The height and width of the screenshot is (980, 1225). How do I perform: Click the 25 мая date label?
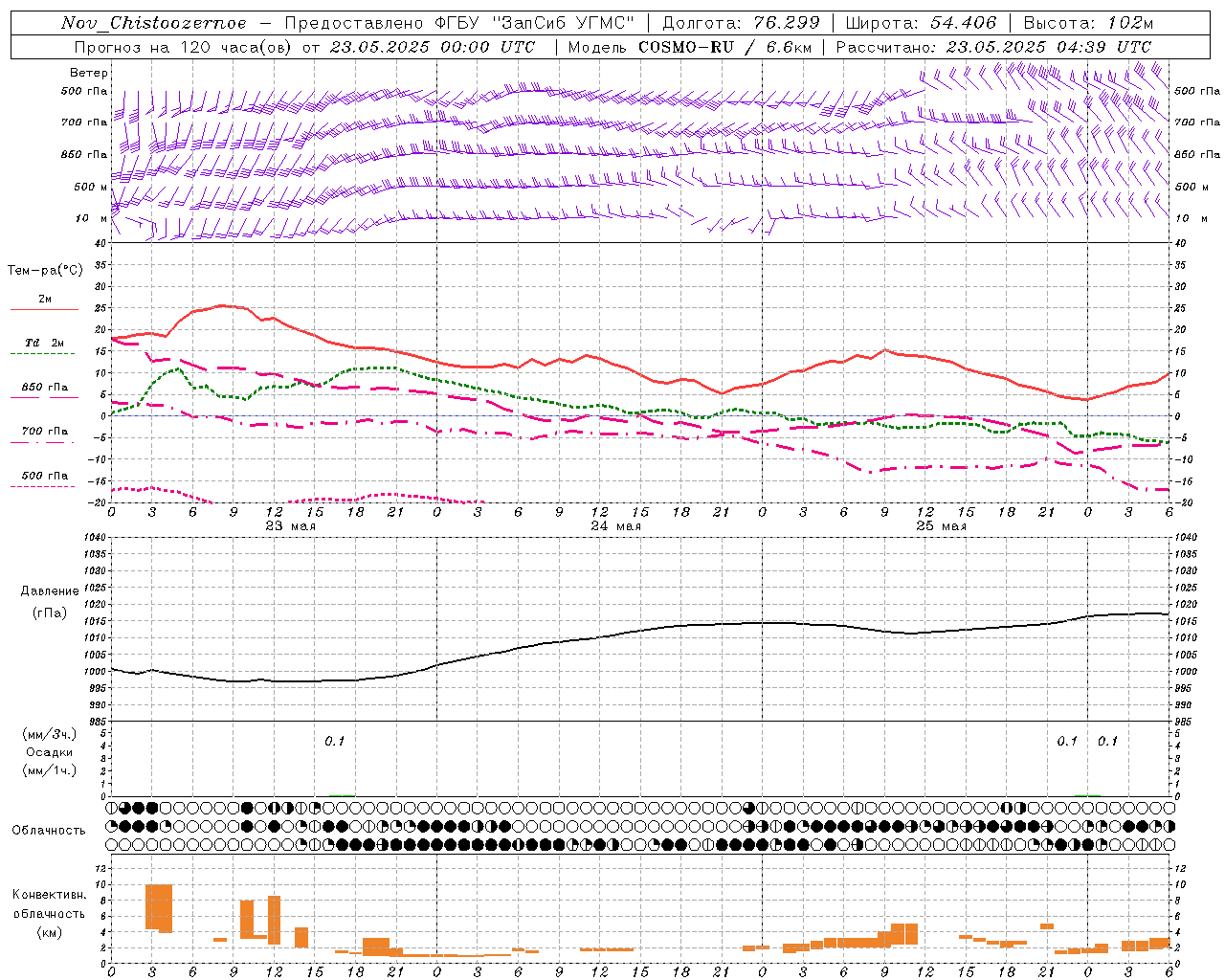coord(941,526)
